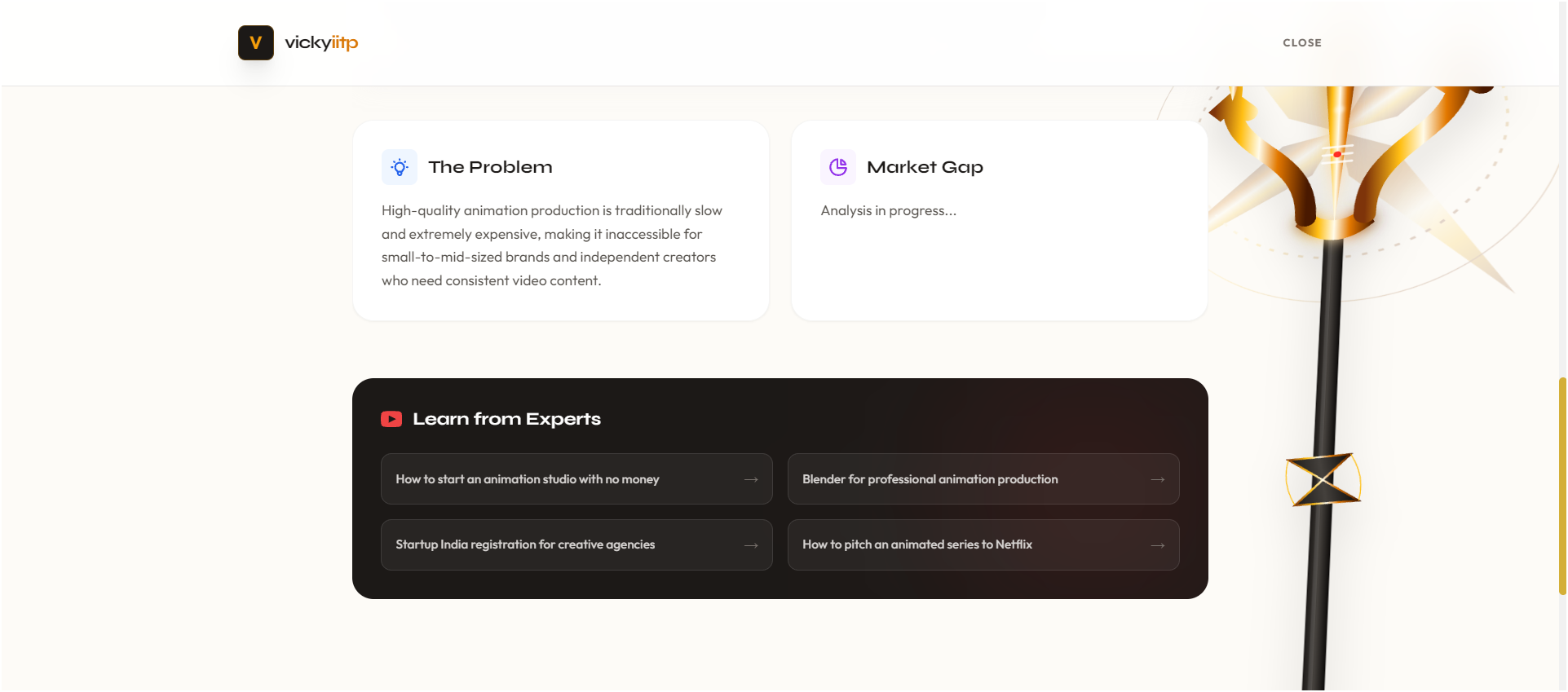1568x692 pixels.
Task: Click the red YouTube play icon
Action: (391, 419)
